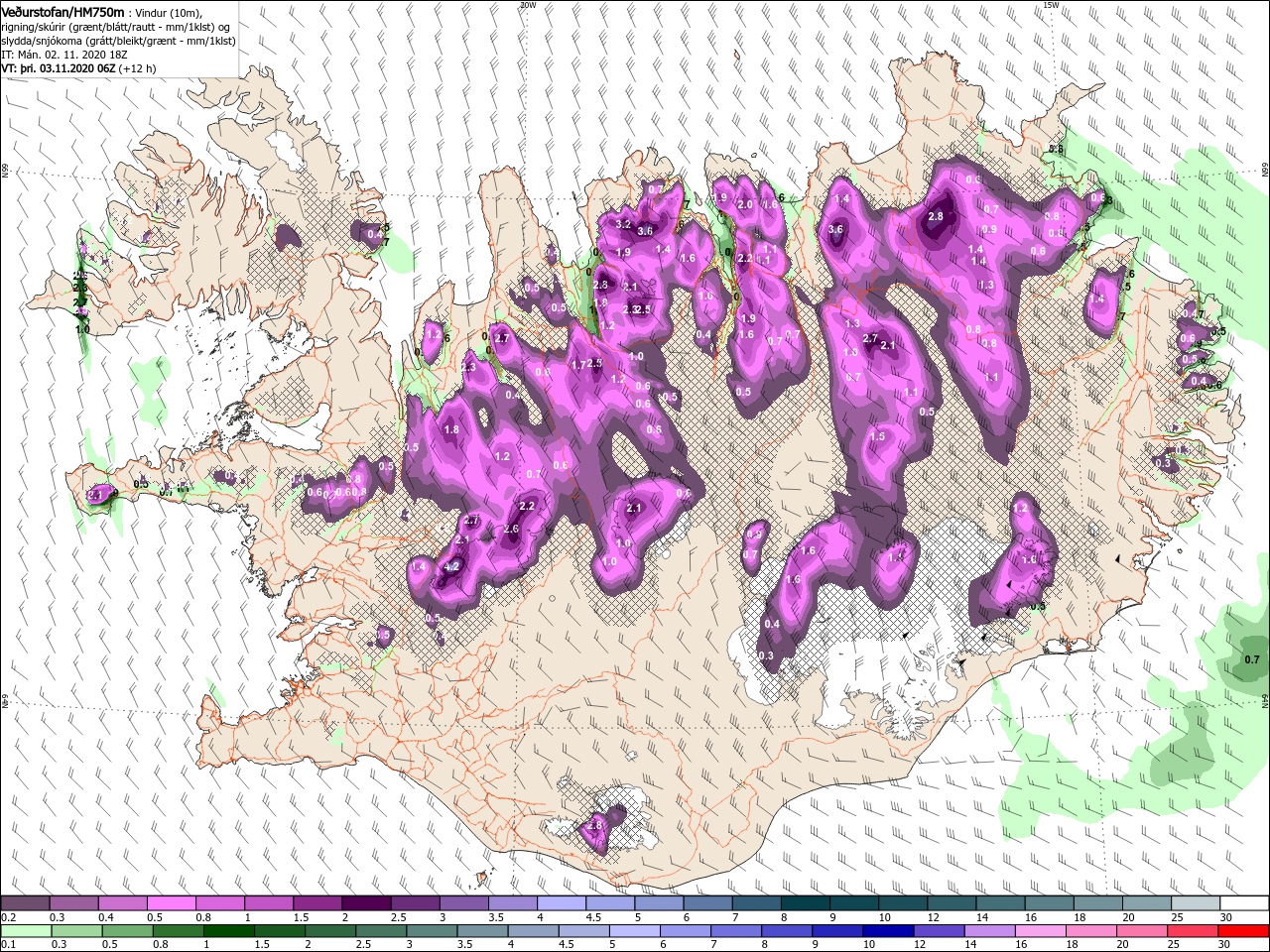Click the 2.6 snowfall value on map
Viewport: 1270px width, 952px height.
point(511,529)
